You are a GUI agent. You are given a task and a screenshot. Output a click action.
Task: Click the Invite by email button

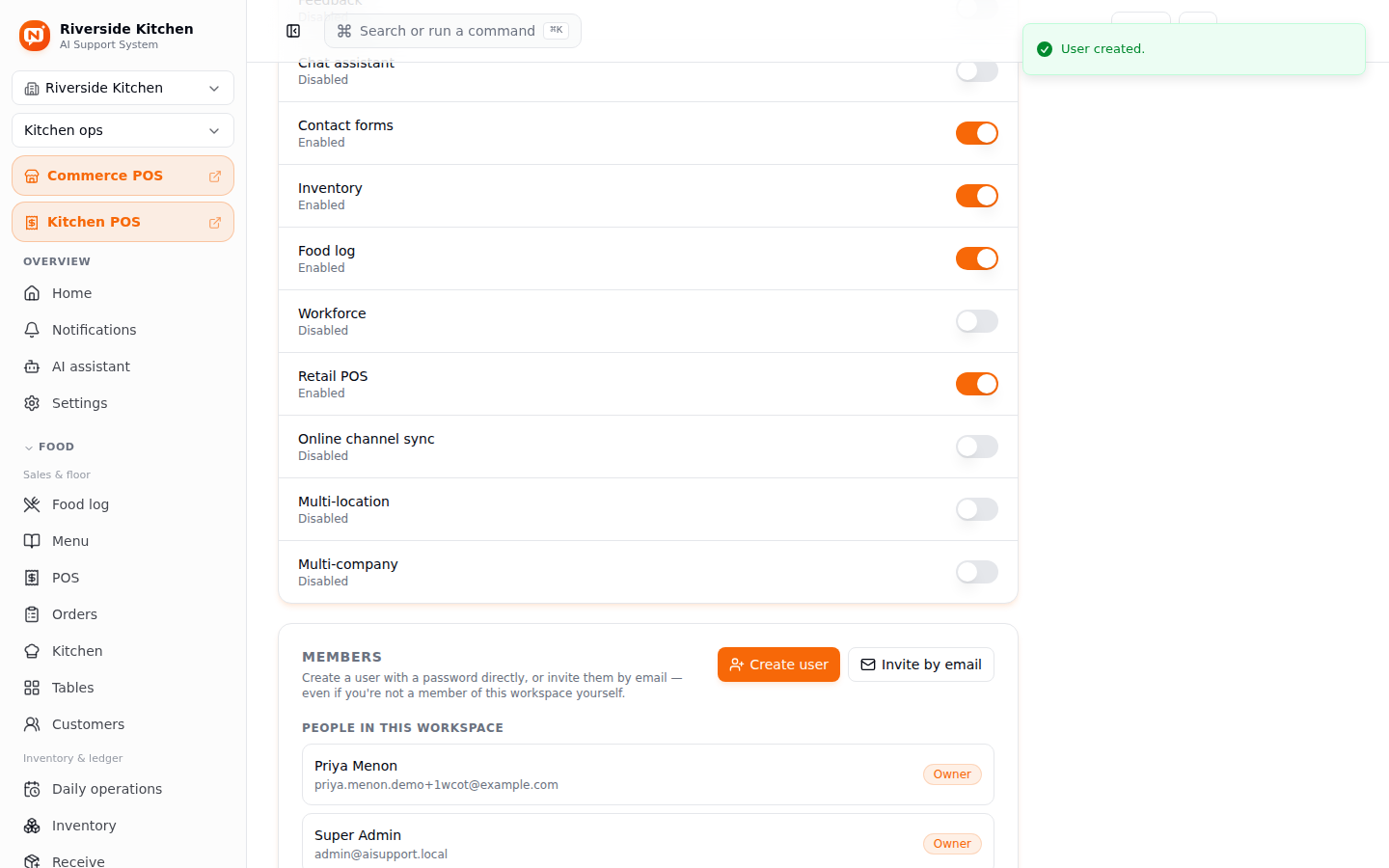921,665
